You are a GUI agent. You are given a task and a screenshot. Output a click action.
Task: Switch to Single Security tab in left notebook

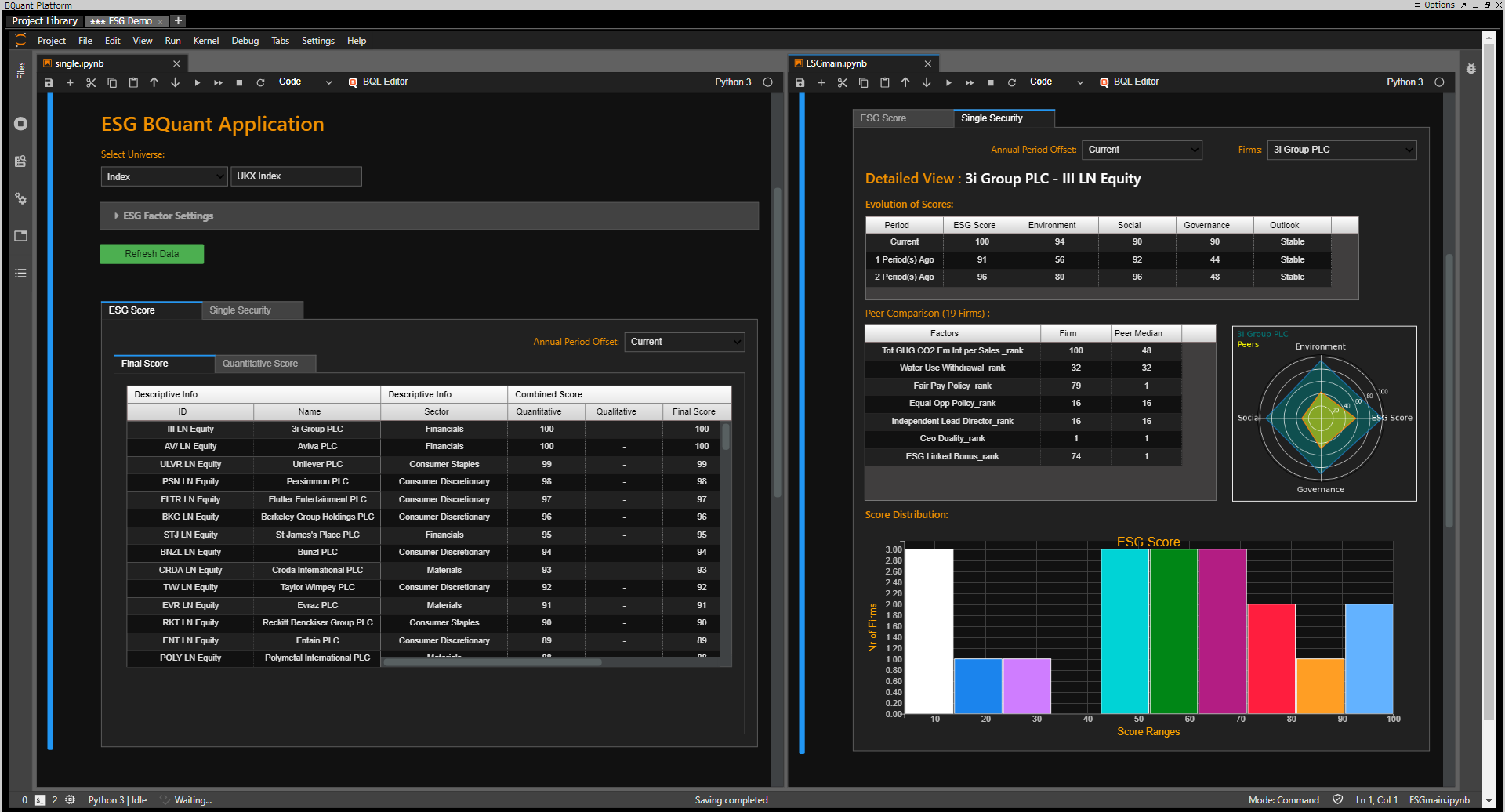coord(252,310)
